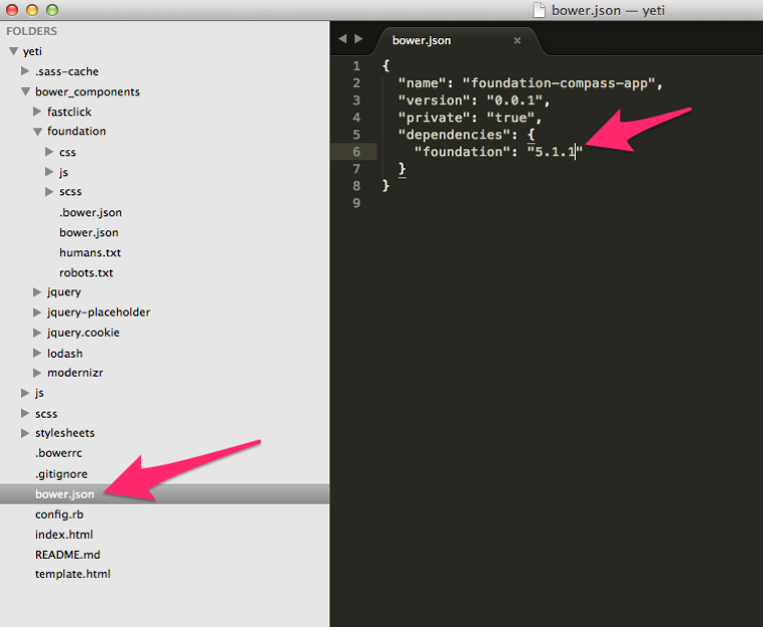Image resolution: width=763 pixels, height=627 pixels.
Task: Expand the jquery.cookie folder
Action: coord(37,333)
